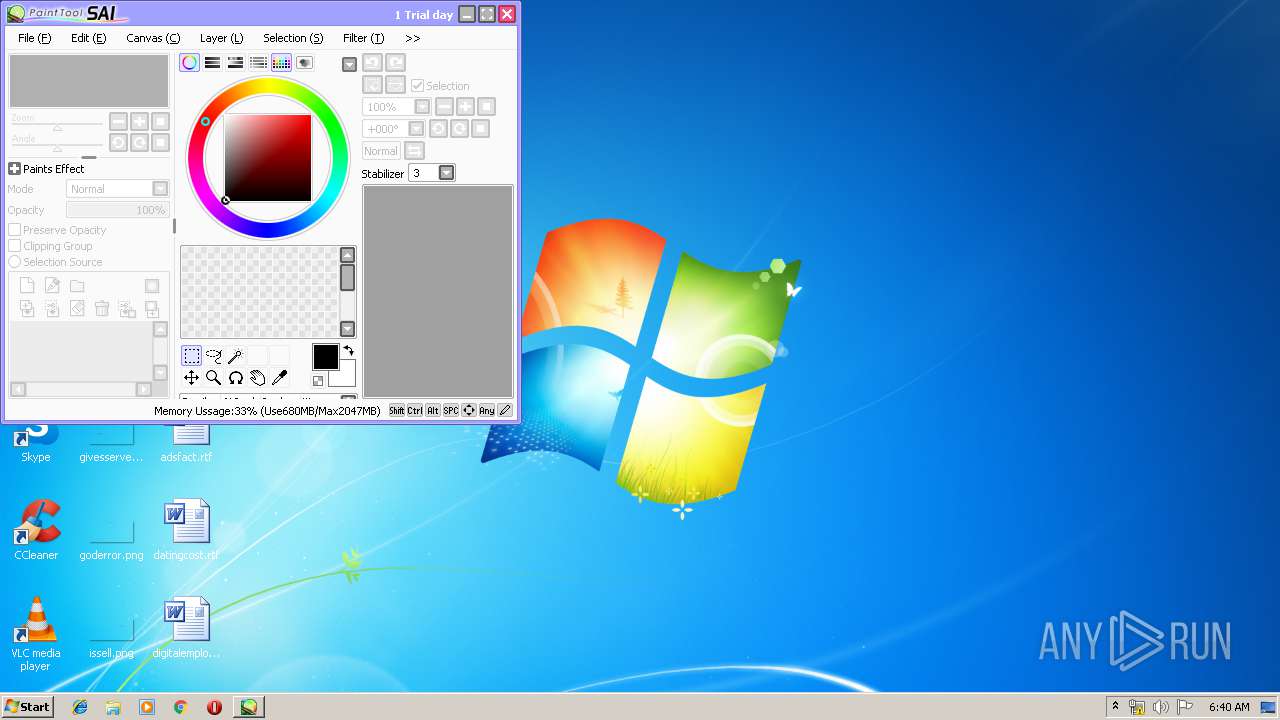Click the navigator rotate counterclockwise button
Screen dimensions: 1280x720
(118, 143)
